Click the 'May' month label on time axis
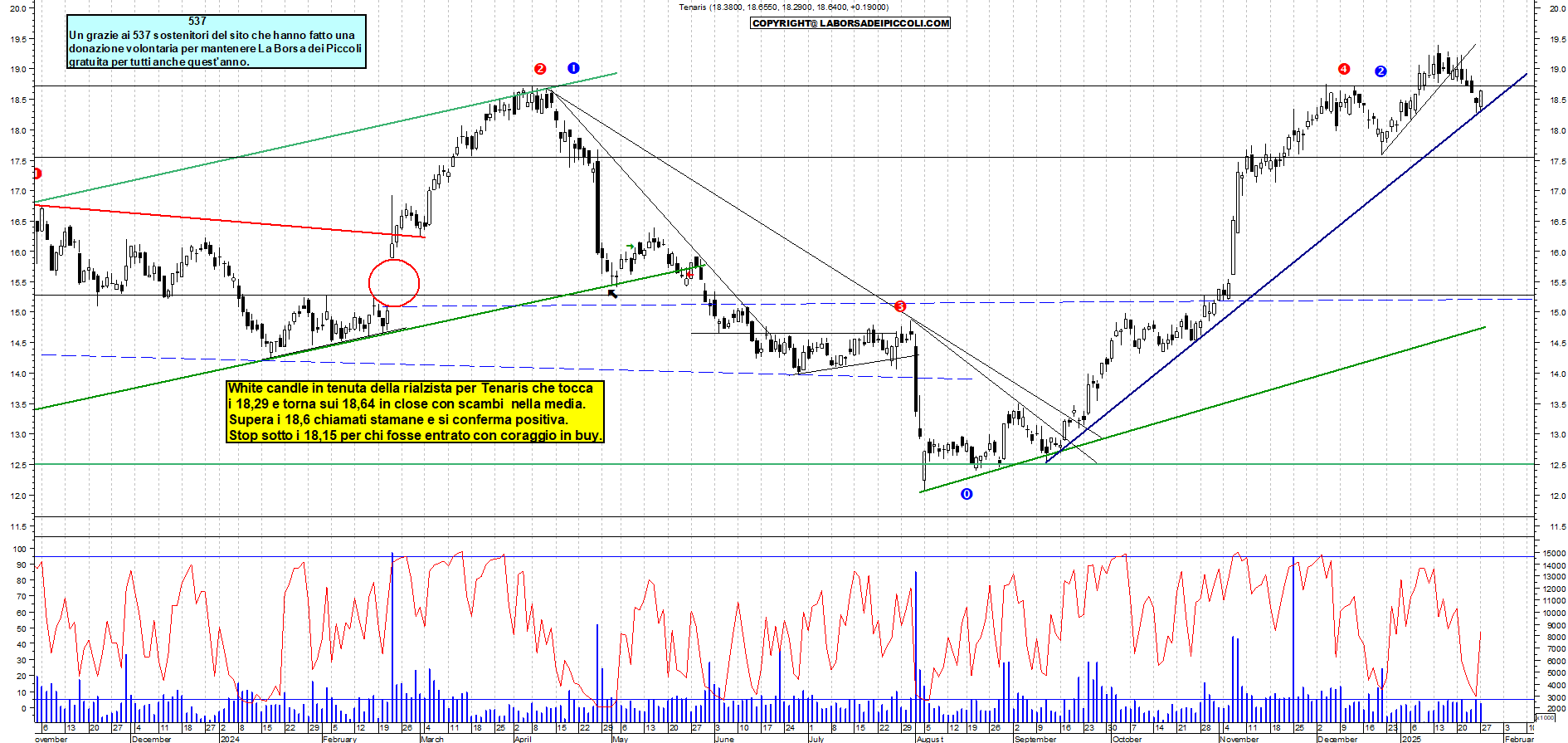 click(621, 739)
